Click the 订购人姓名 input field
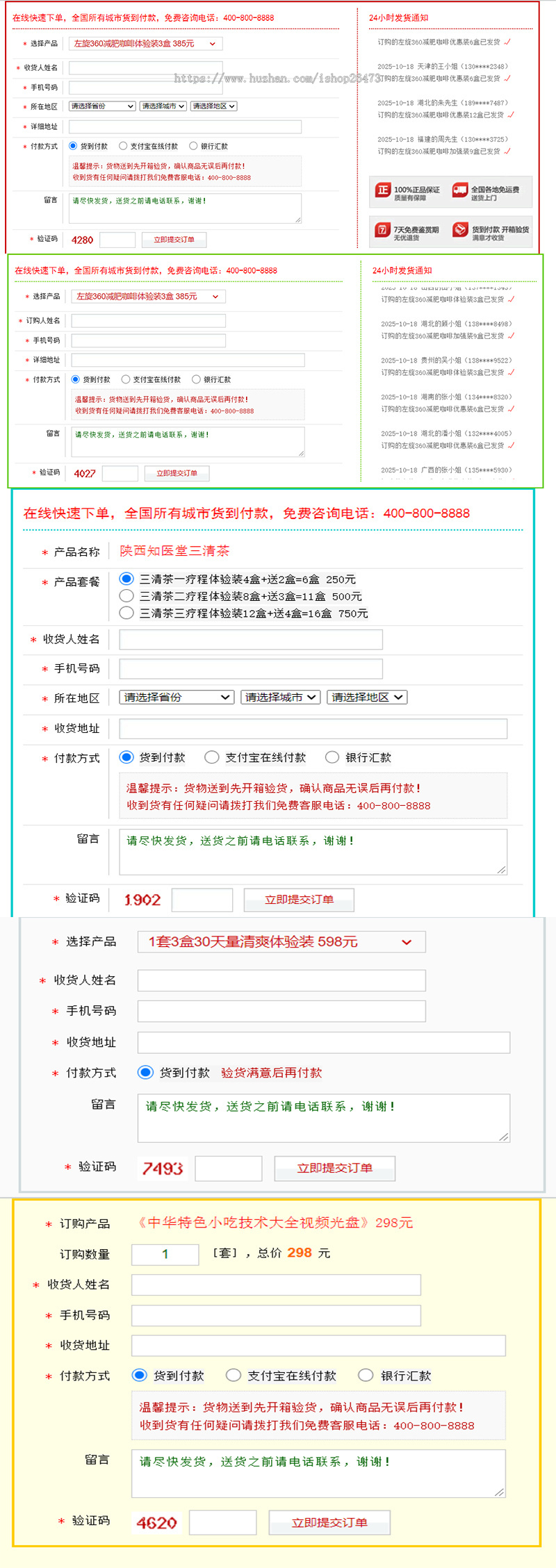The height and width of the screenshot is (1568, 556). click(149, 321)
